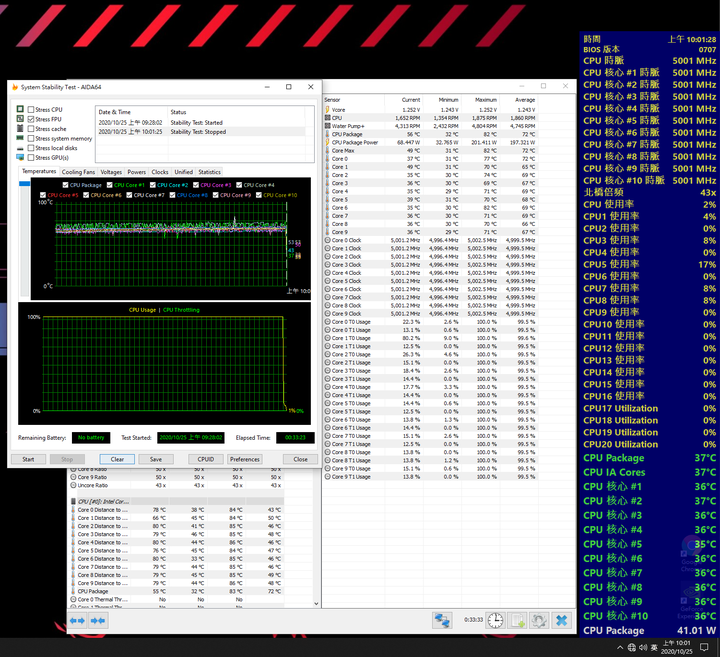This screenshot has height=657, width=720.
Task: Toggle the CPU Core #10 graph checkbox
Action: tap(259, 195)
